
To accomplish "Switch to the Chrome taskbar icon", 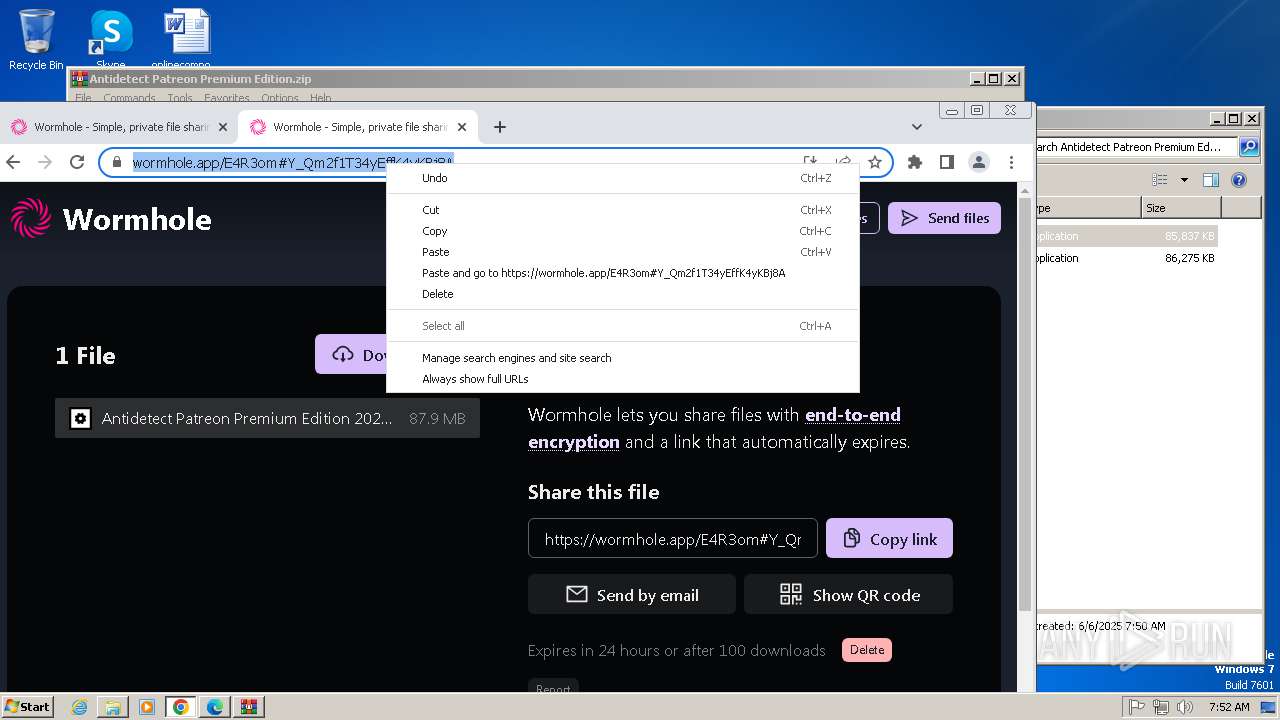I will click(181, 707).
